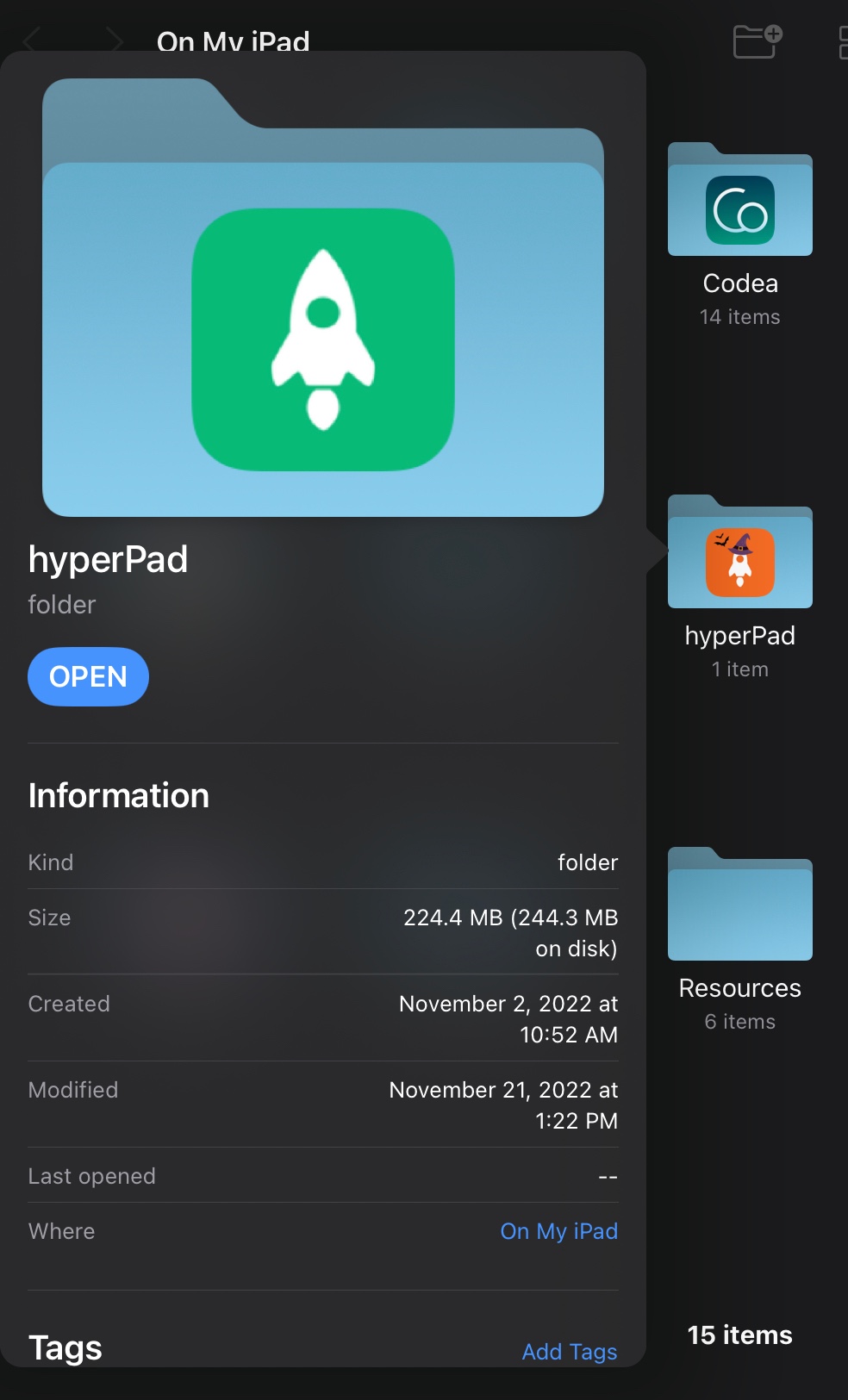This screenshot has width=848, height=1400.
Task: Click the modified date 'November 21, 2022'
Action: click(x=490, y=1090)
